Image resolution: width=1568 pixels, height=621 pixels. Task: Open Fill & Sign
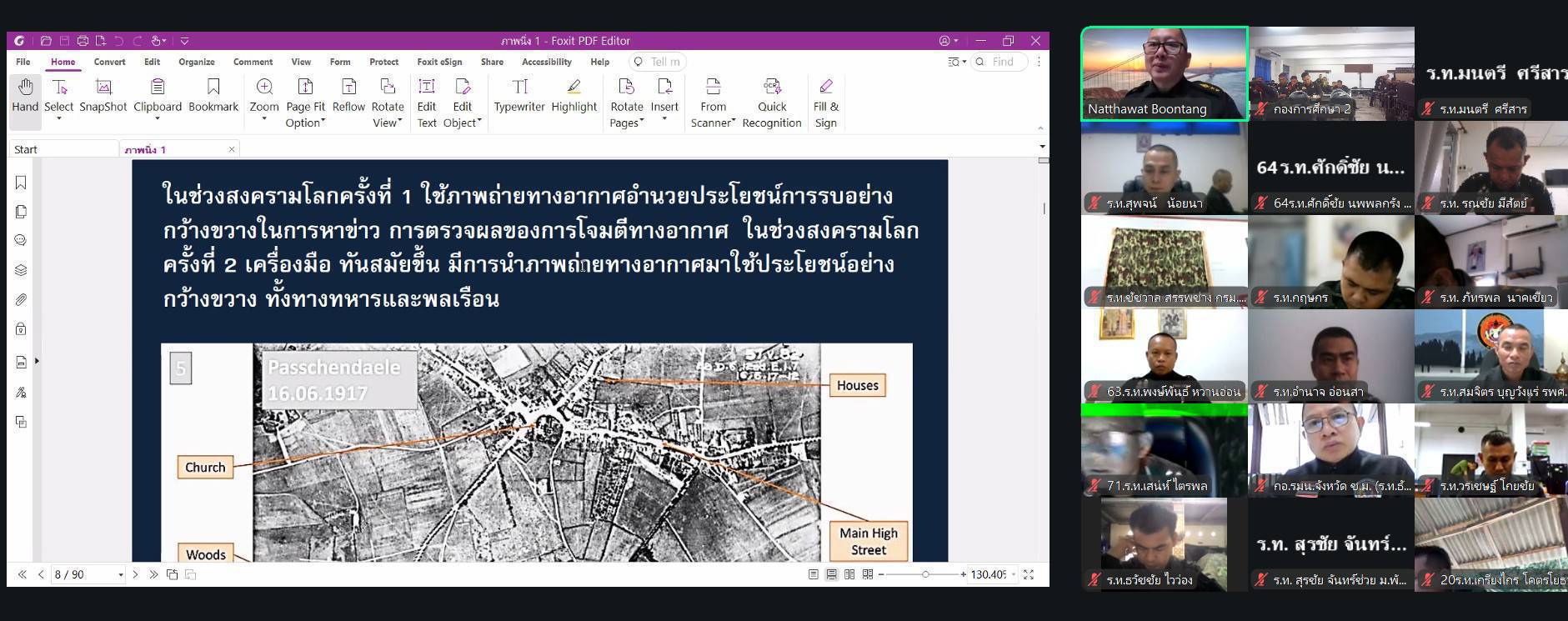(x=825, y=103)
